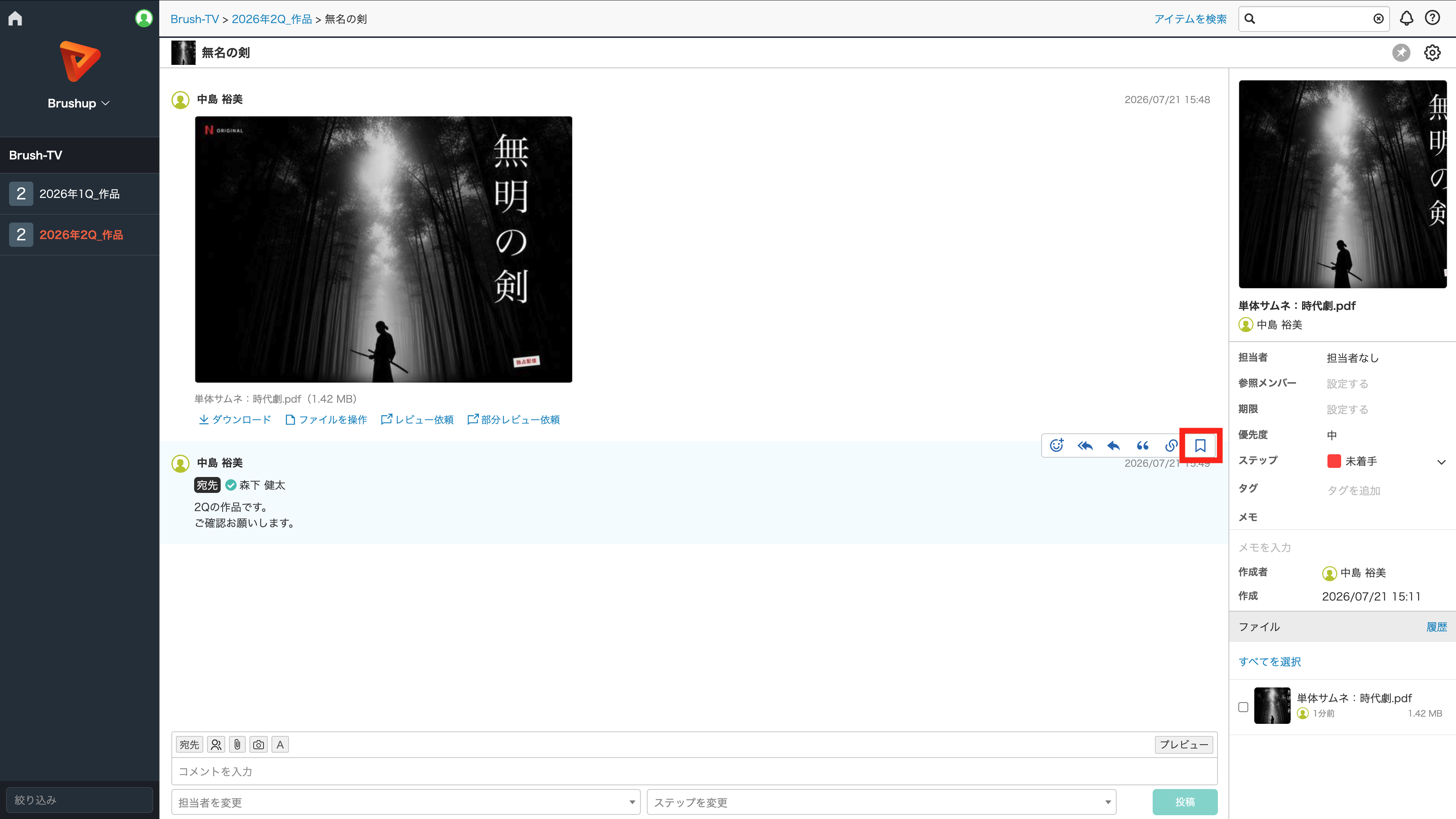Click the ダウンロード link

[x=235, y=419]
